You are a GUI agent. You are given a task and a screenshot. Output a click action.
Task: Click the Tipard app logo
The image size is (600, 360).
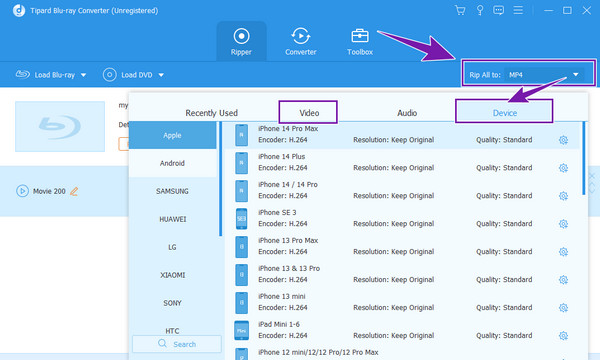tap(18, 10)
